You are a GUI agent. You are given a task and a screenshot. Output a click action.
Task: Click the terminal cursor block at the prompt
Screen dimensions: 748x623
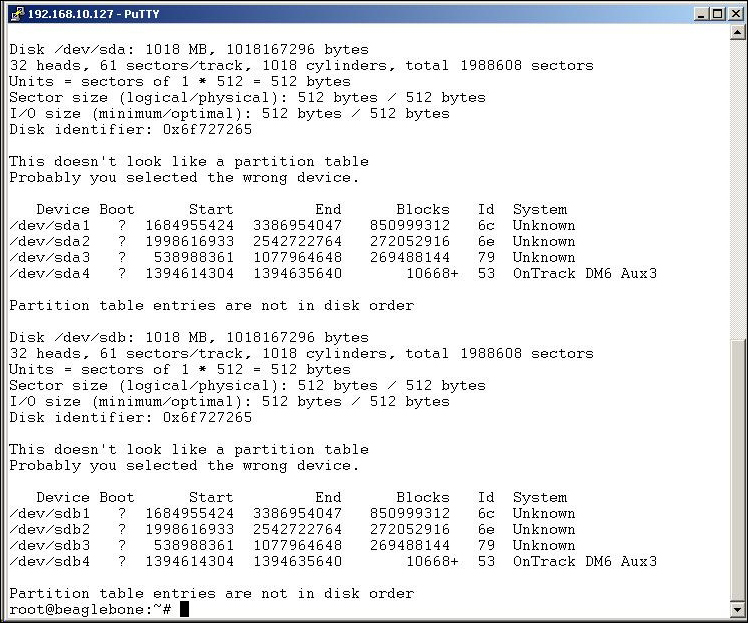pyautogui.click(x=185, y=610)
